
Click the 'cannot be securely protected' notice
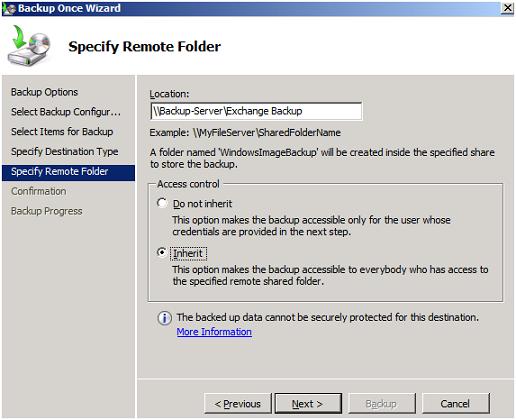coord(328,317)
